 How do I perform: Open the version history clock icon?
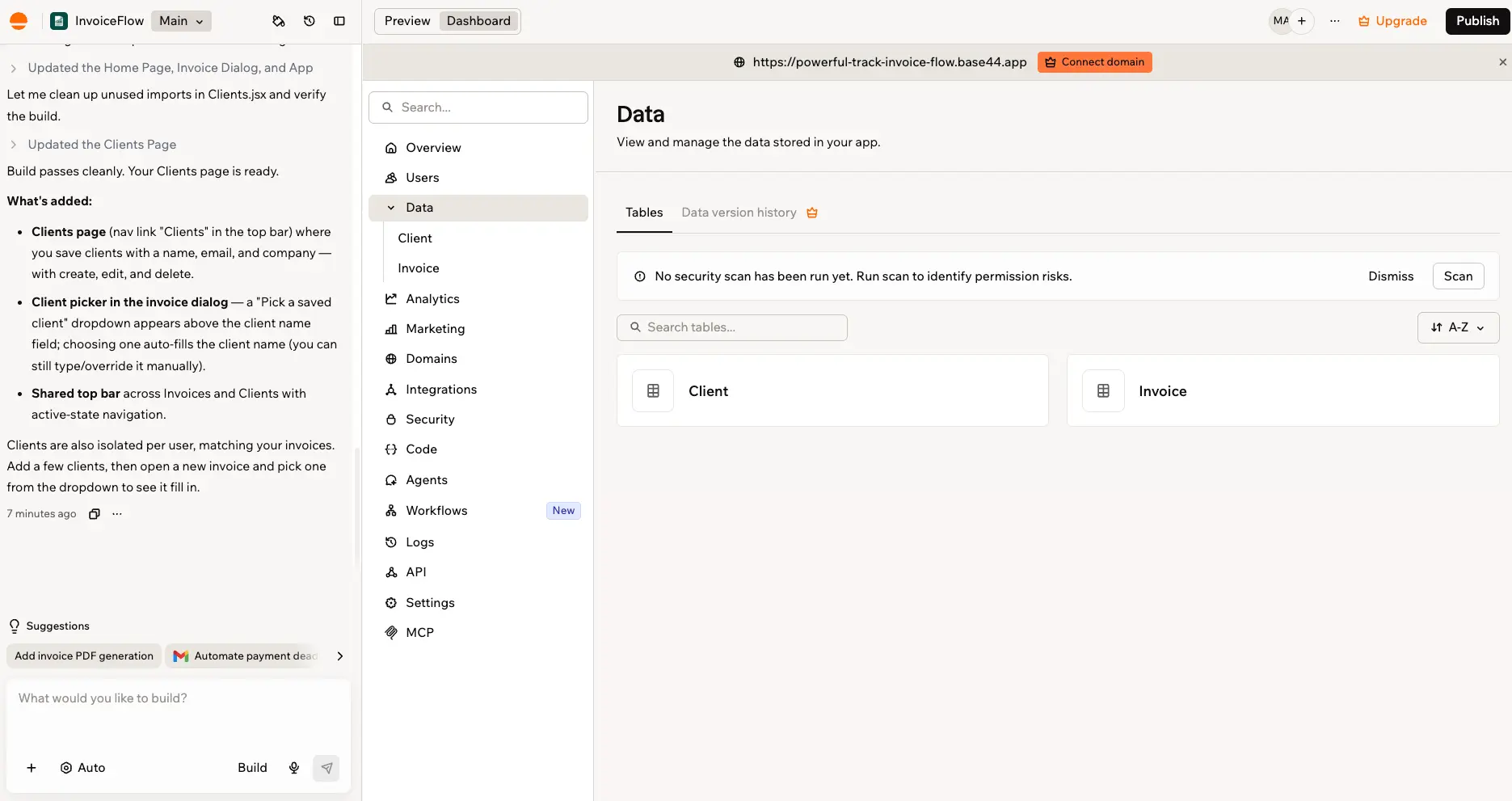coord(310,21)
